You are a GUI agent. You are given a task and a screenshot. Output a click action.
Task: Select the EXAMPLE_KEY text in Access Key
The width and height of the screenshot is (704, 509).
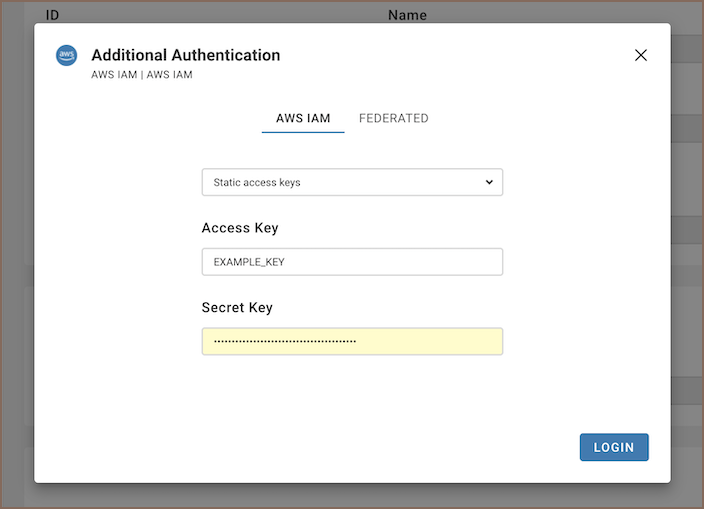[250, 262]
